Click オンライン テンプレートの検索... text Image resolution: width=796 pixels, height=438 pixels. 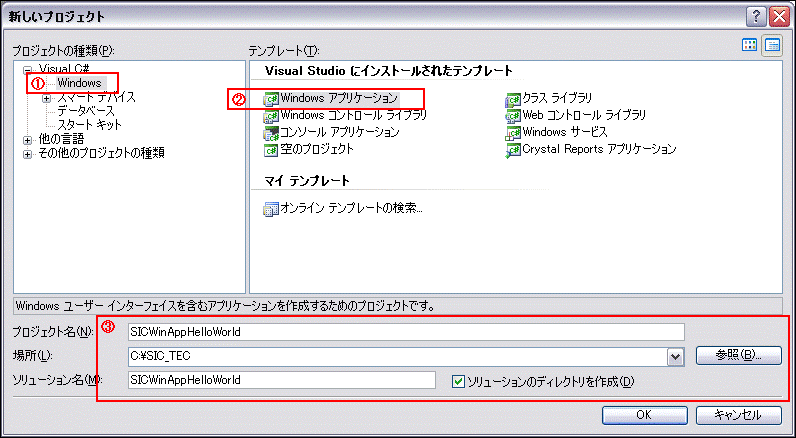click(x=351, y=208)
